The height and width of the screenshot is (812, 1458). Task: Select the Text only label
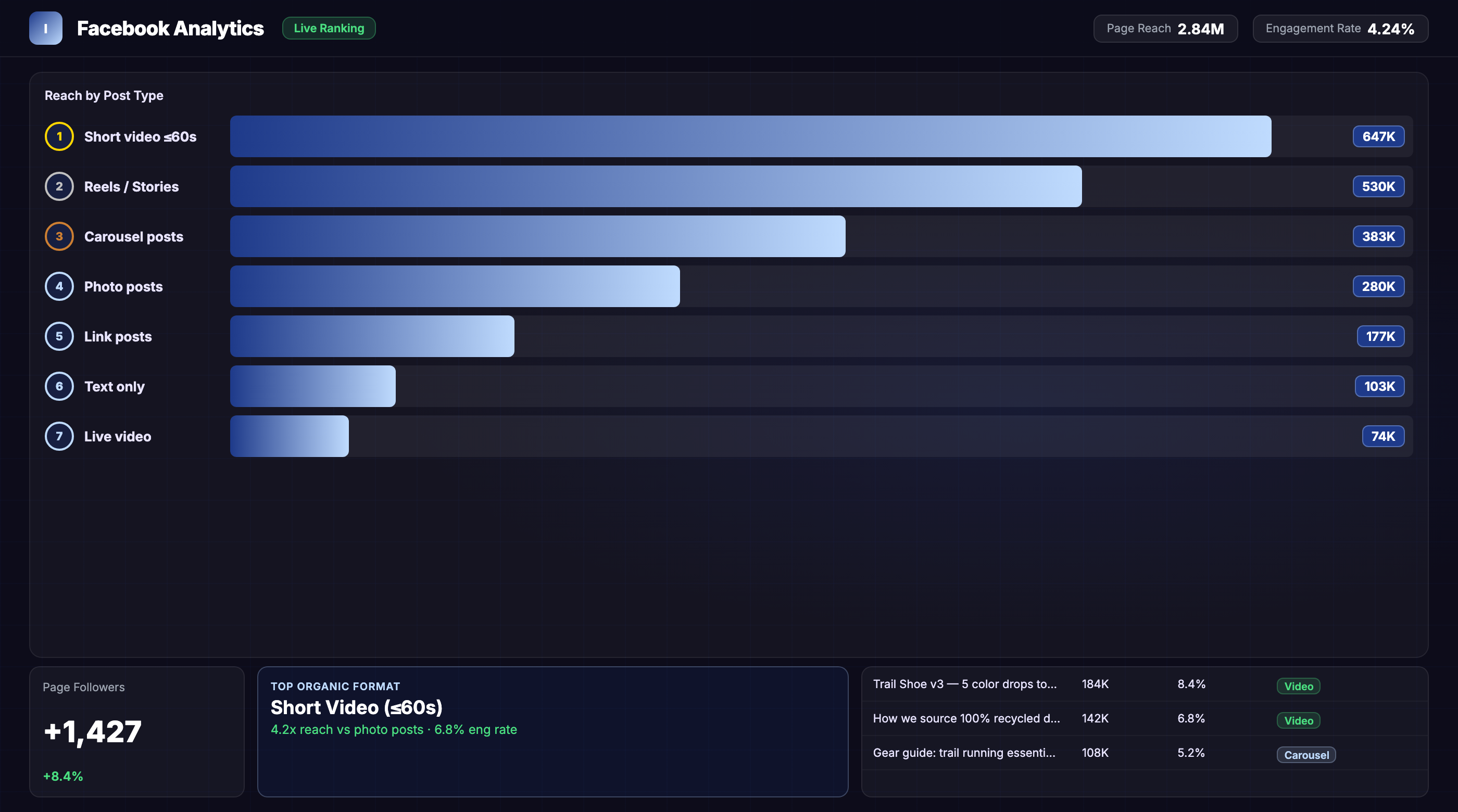click(115, 386)
